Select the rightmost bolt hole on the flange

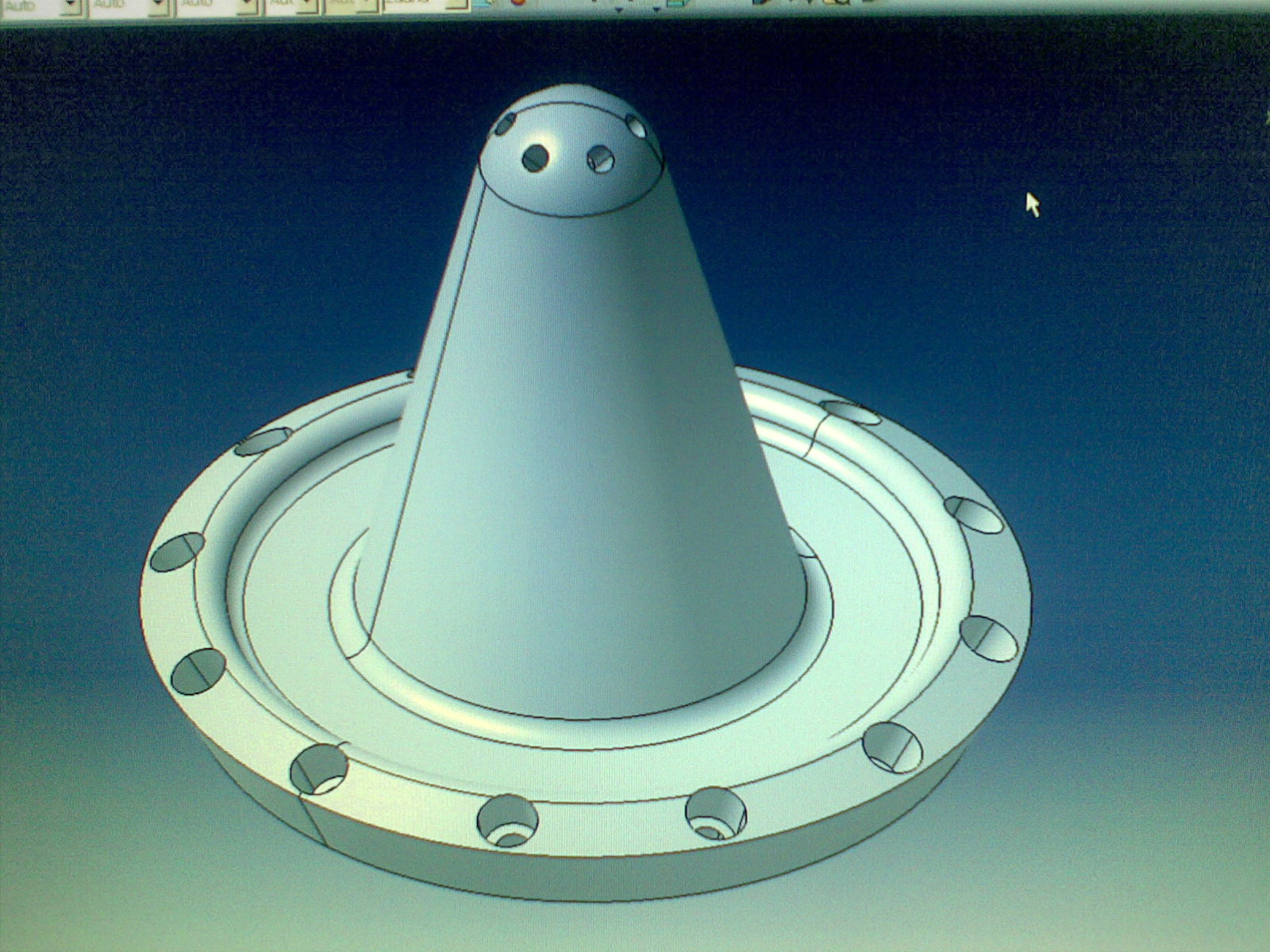pos(988,639)
